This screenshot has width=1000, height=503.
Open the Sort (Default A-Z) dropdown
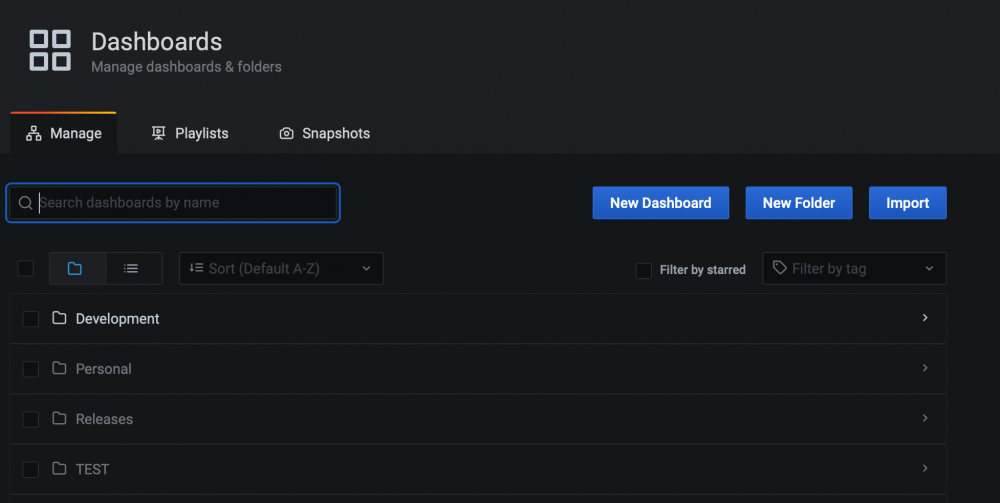(281, 268)
